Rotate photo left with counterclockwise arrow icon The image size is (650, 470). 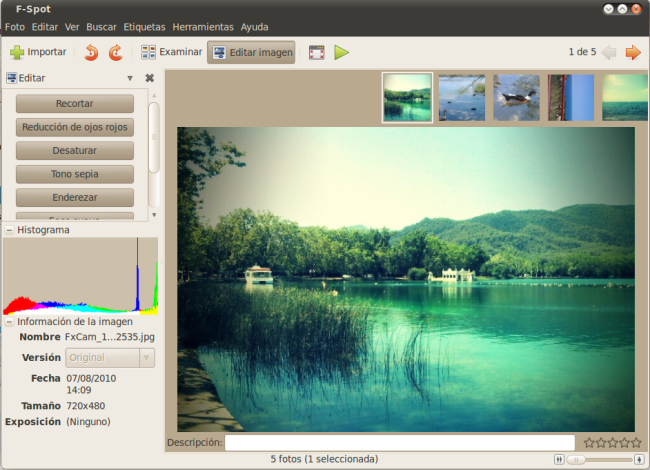91,53
